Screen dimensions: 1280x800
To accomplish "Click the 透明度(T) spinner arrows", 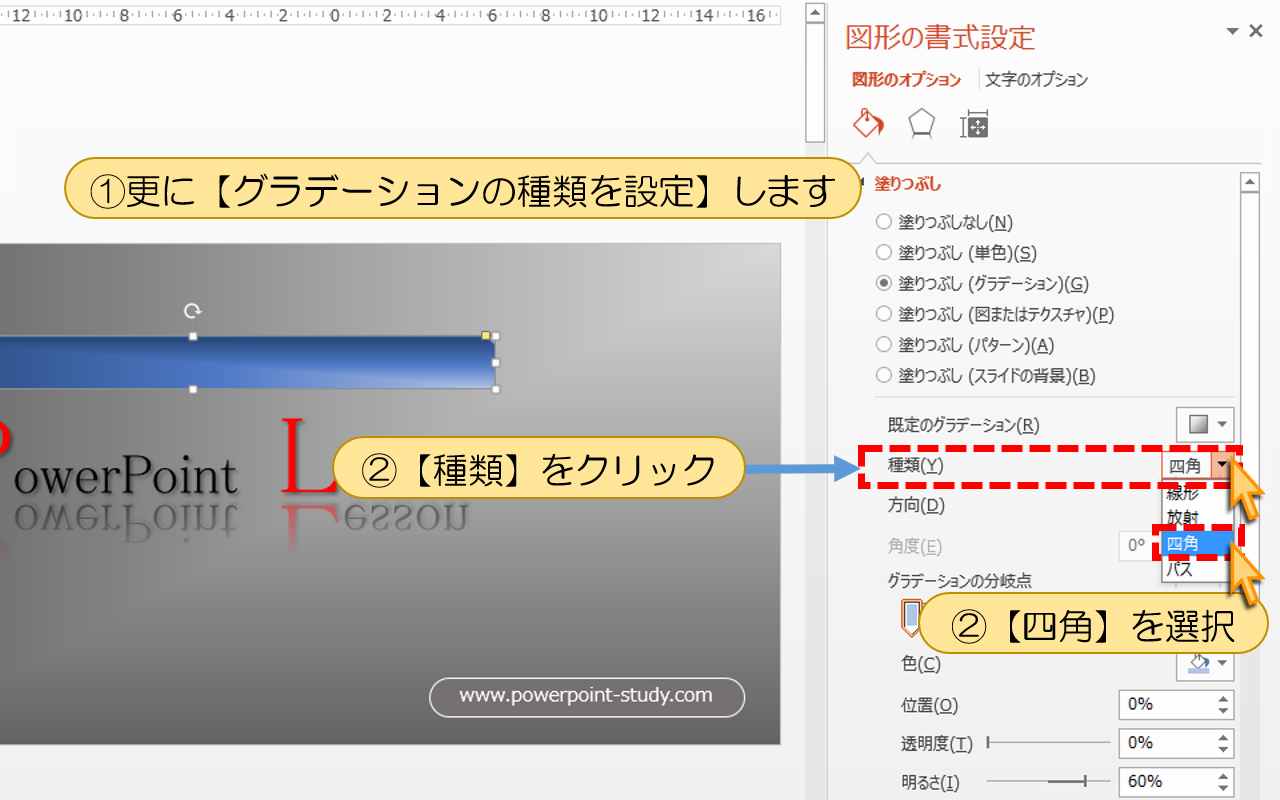I will [1224, 743].
